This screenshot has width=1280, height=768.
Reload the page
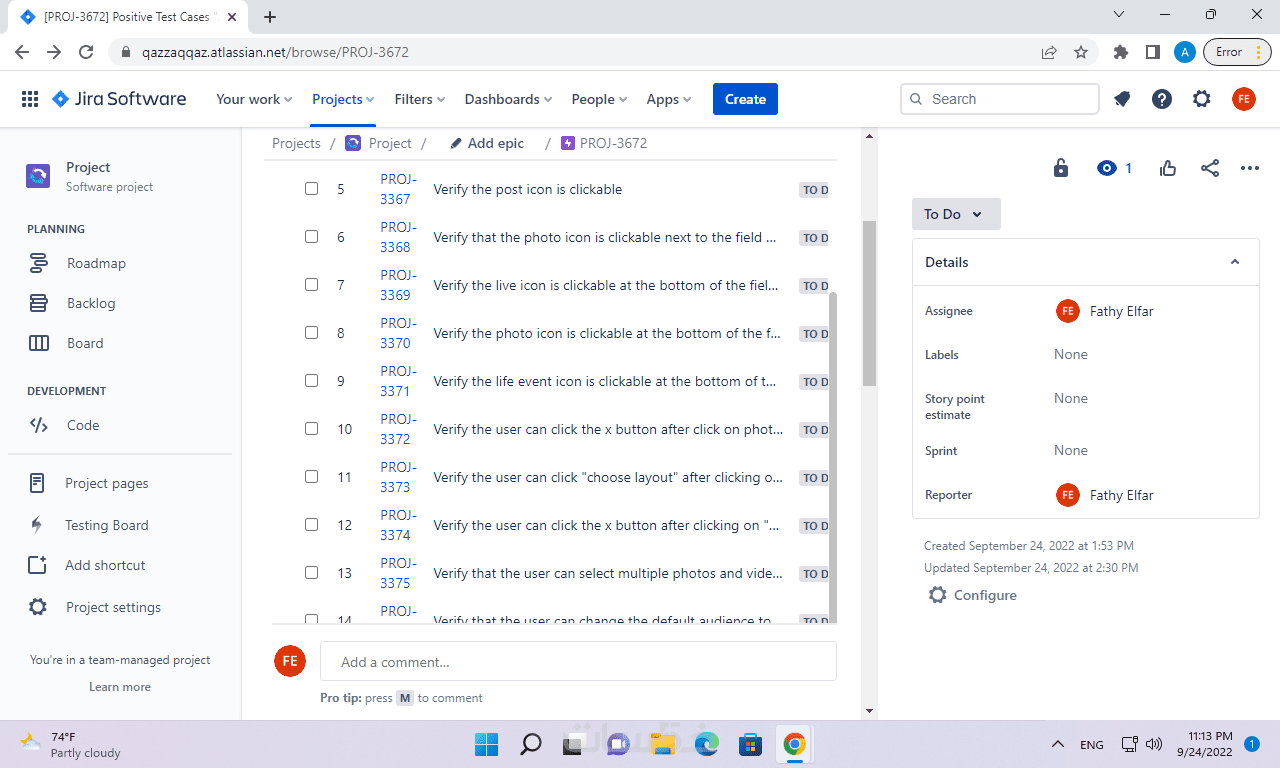coord(86,52)
